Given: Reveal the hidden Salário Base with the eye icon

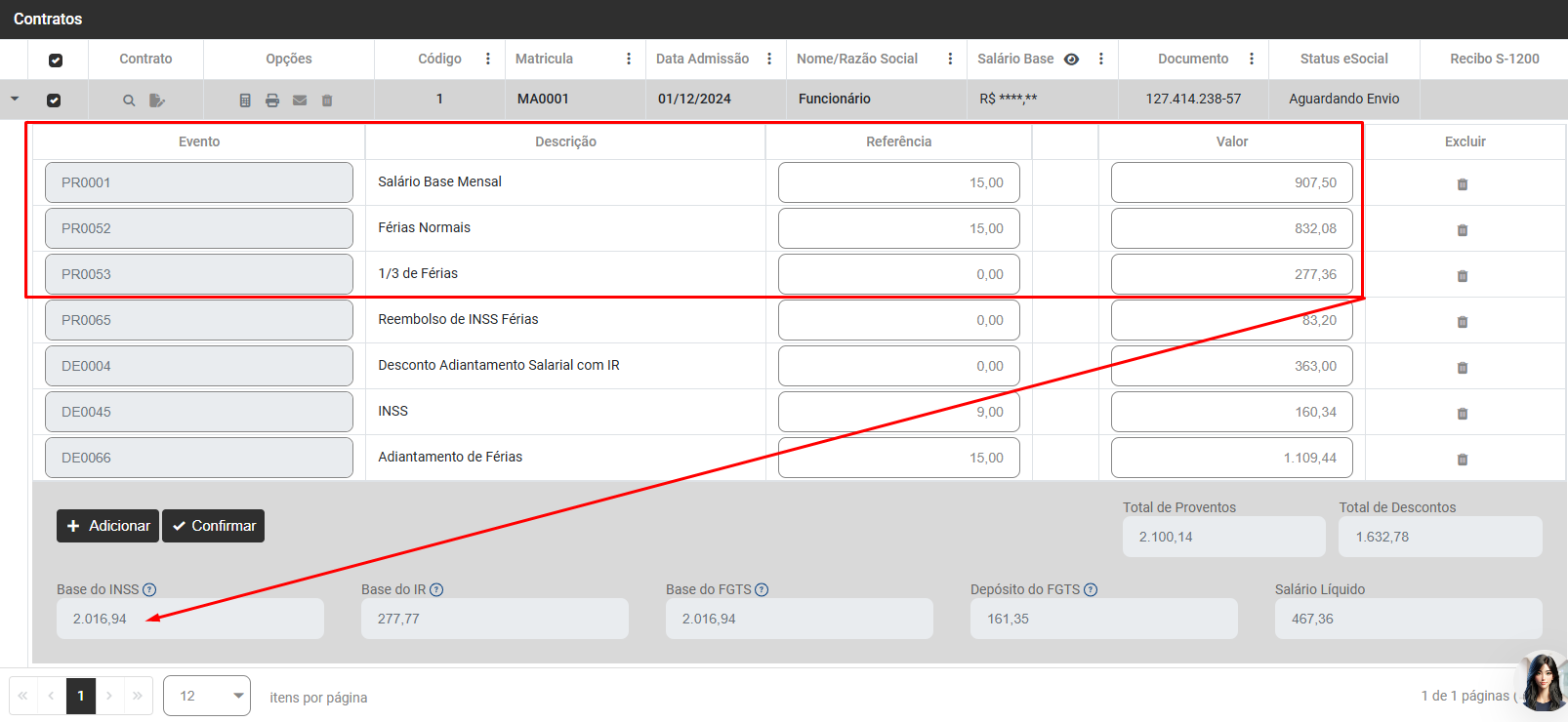Looking at the screenshot, I should click(x=1071, y=59).
